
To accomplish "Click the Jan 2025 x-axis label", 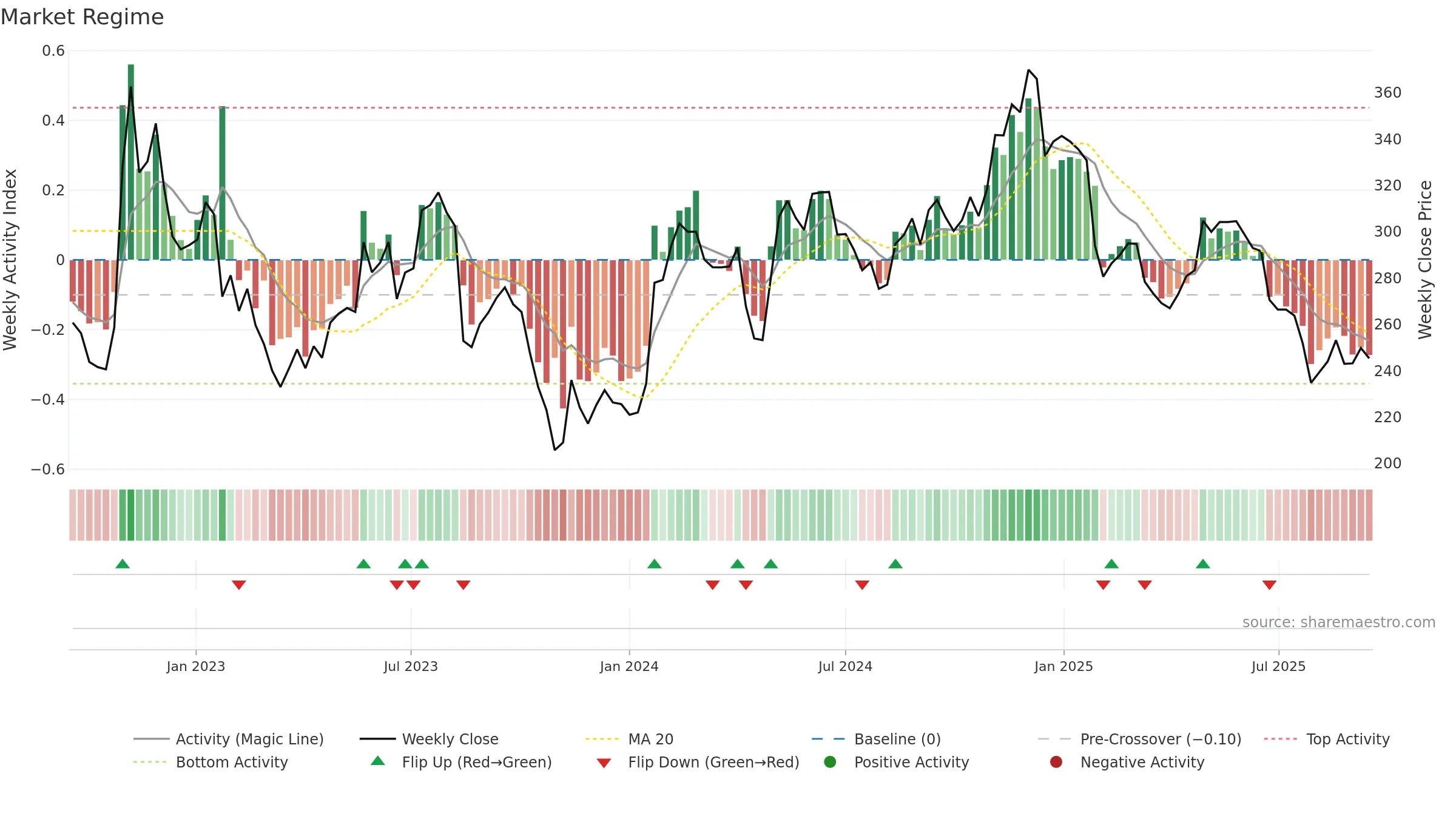I will [1063, 666].
